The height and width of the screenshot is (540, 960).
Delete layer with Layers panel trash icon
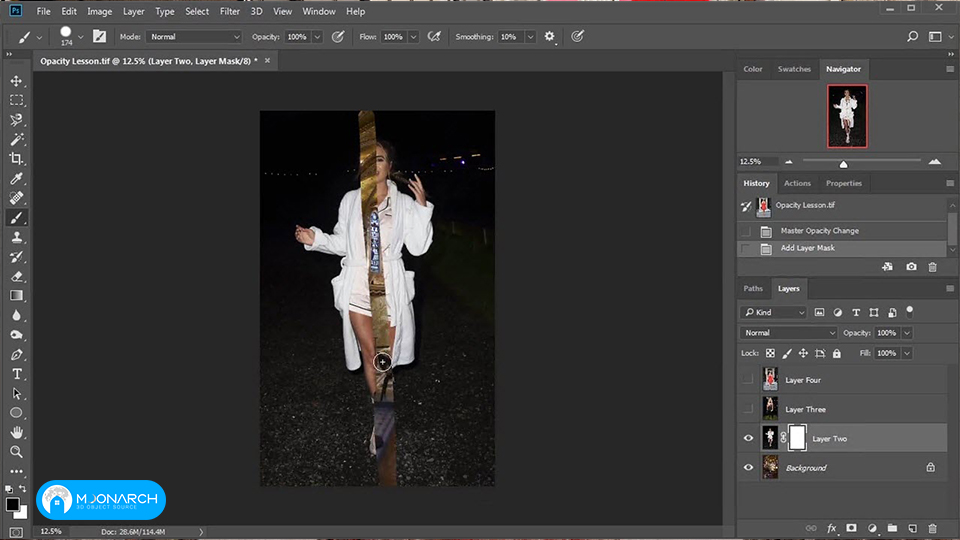click(932, 528)
